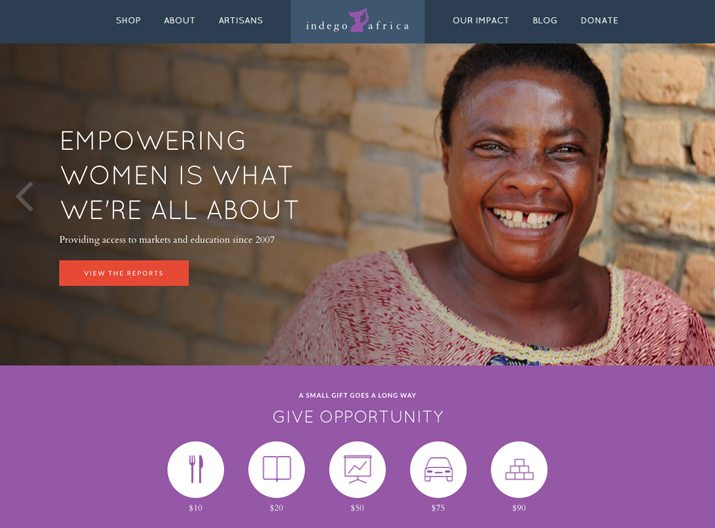Image resolution: width=715 pixels, height=528 pixels.
Task: Navigate to Artisans
Action: point(240,21)
